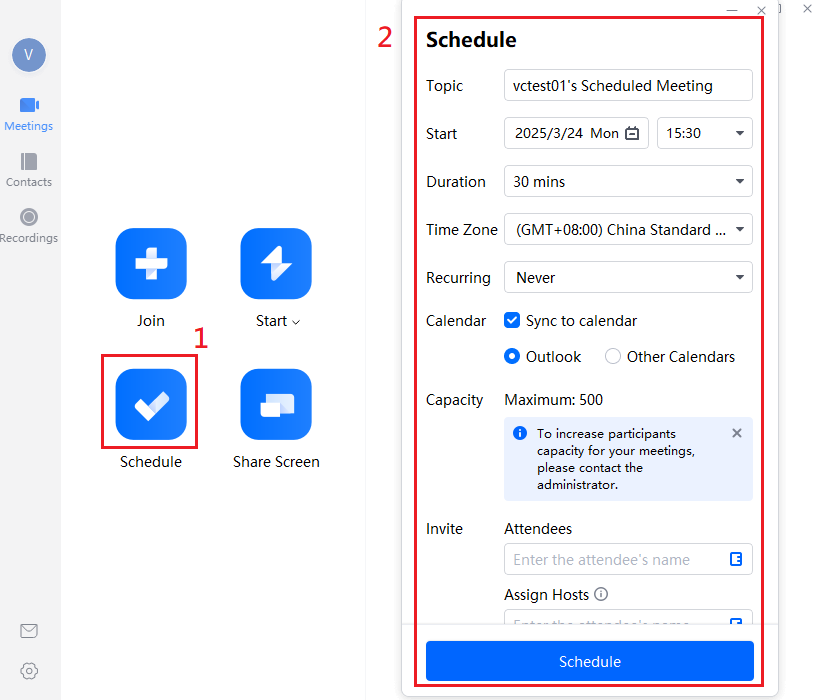The image size is (815, 700).
Task: Click the Assign Hosts info icon
Action: point(601,594)
